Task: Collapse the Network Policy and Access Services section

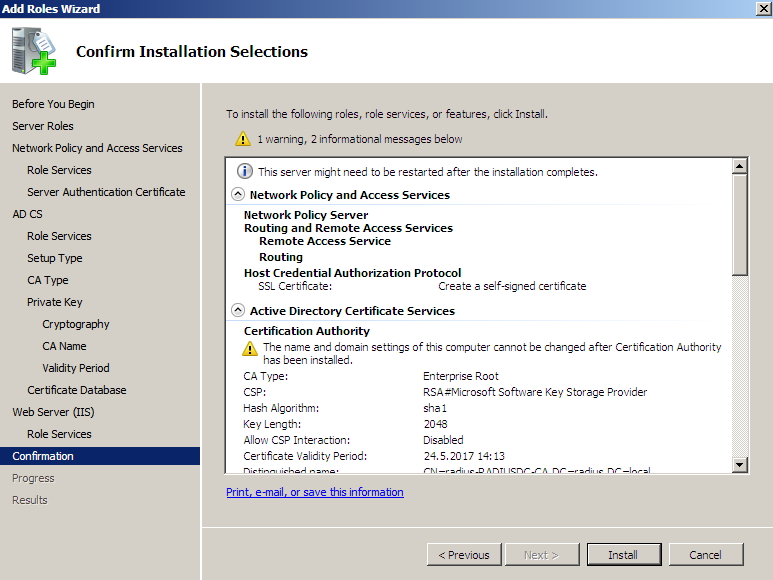Action: (x=238, y=195)
